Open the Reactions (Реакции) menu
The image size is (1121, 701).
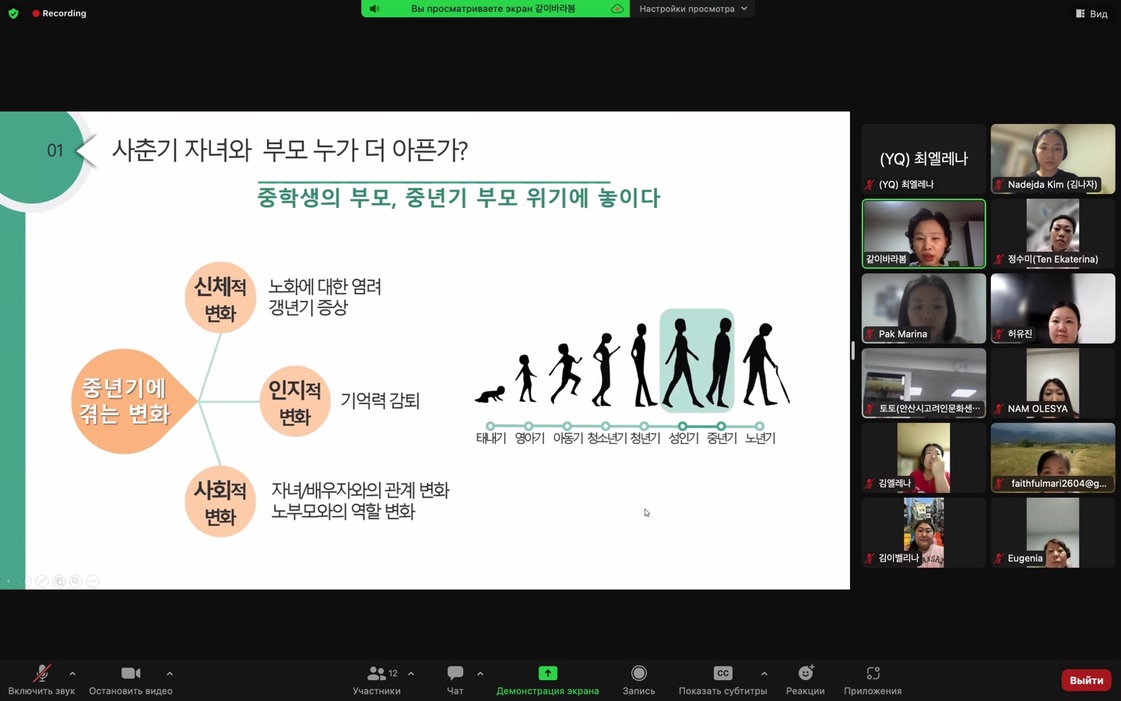click(x=805, y=674)
